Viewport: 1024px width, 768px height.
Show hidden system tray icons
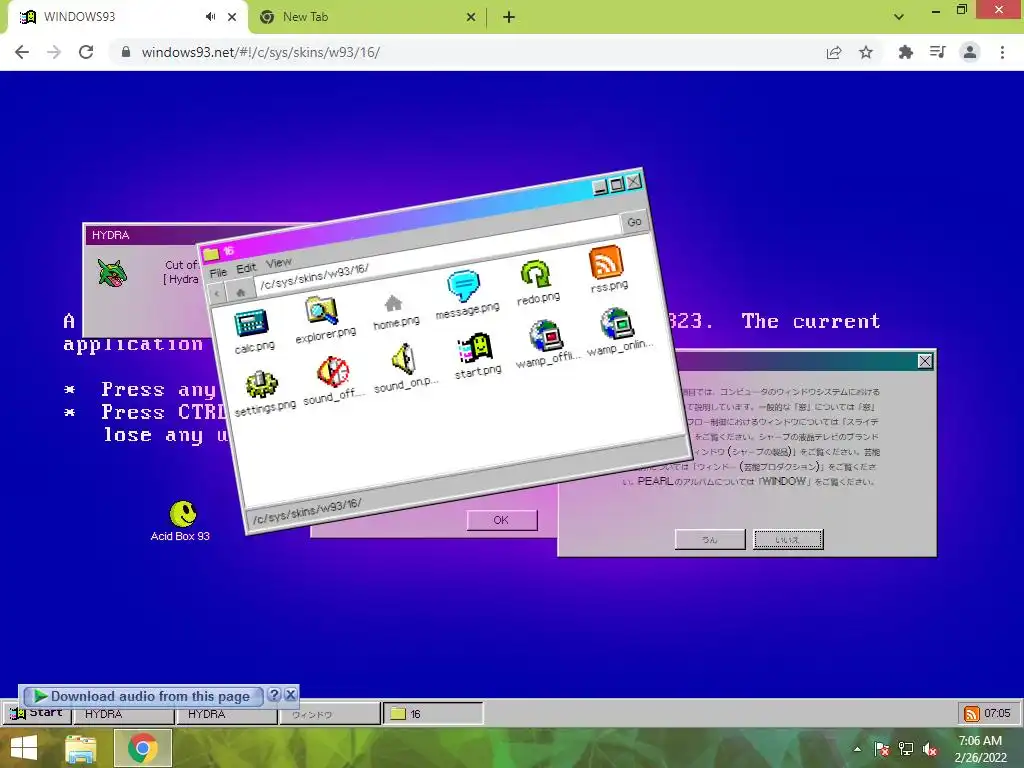(x=857, y=749)
